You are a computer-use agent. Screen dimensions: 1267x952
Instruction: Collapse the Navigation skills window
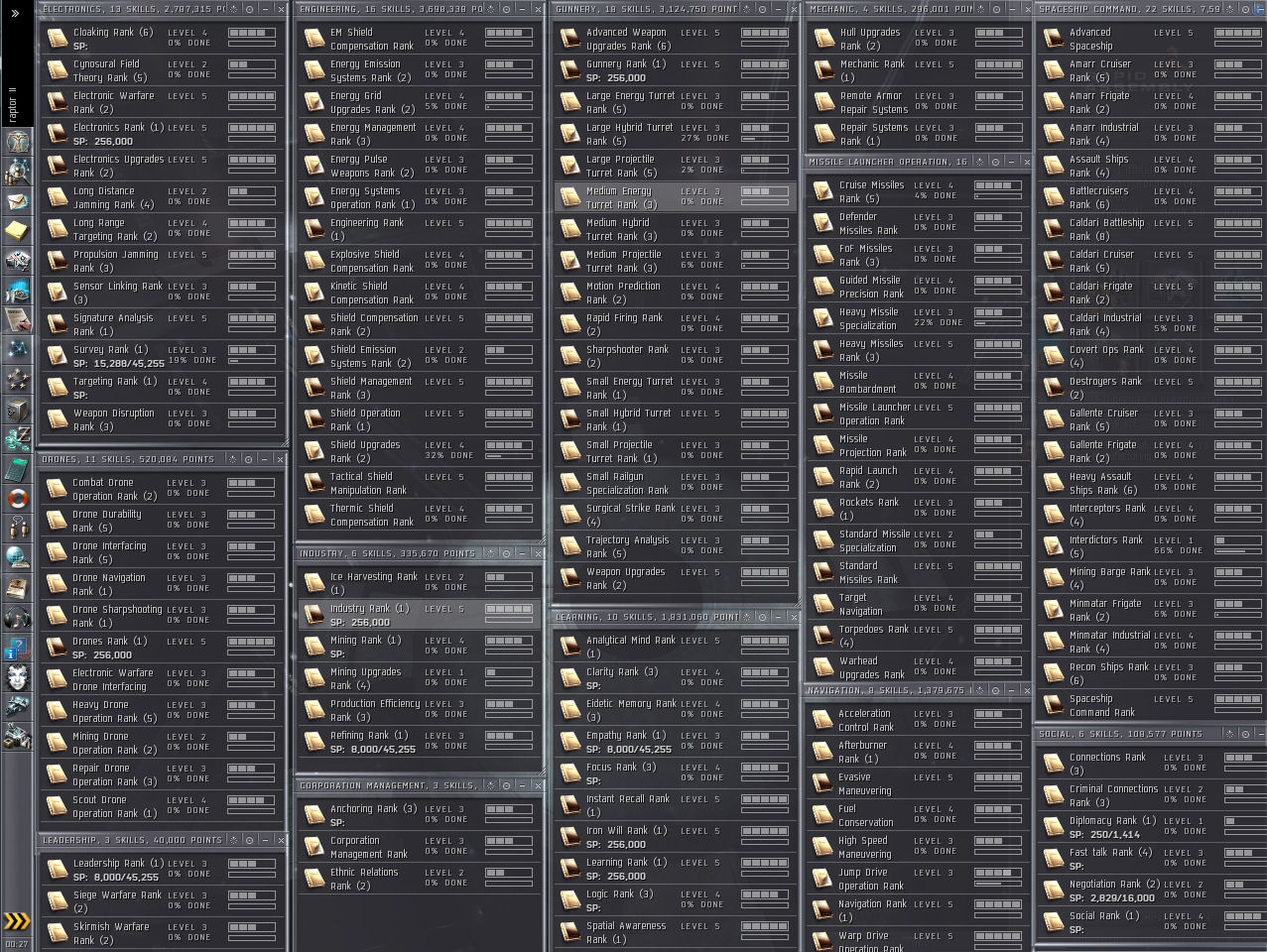(x=1011, y=690)
